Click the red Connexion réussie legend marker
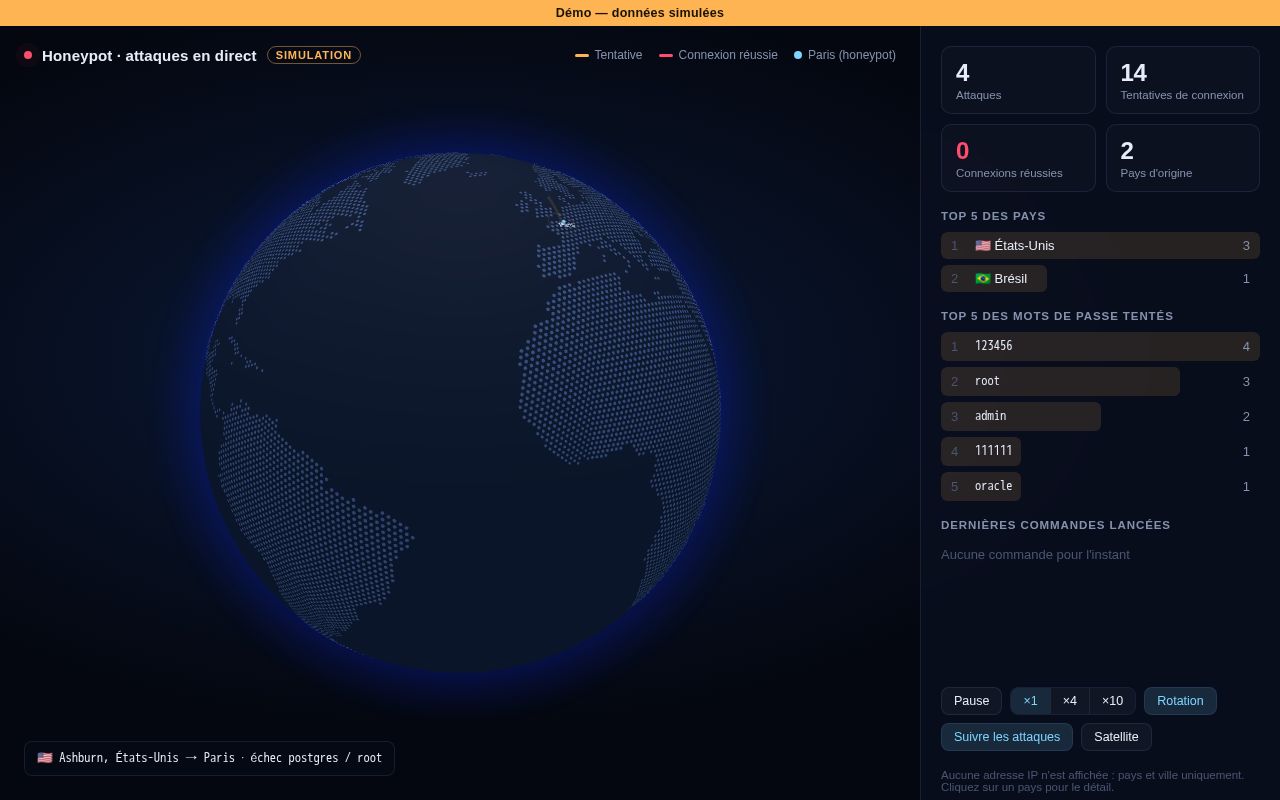Viewport: 1280px width, 800px height. [x=666, y=55]
